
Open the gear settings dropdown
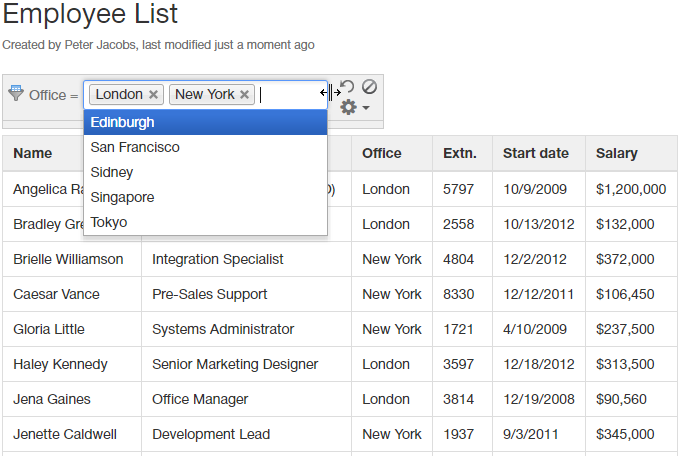tap(354, 108)
